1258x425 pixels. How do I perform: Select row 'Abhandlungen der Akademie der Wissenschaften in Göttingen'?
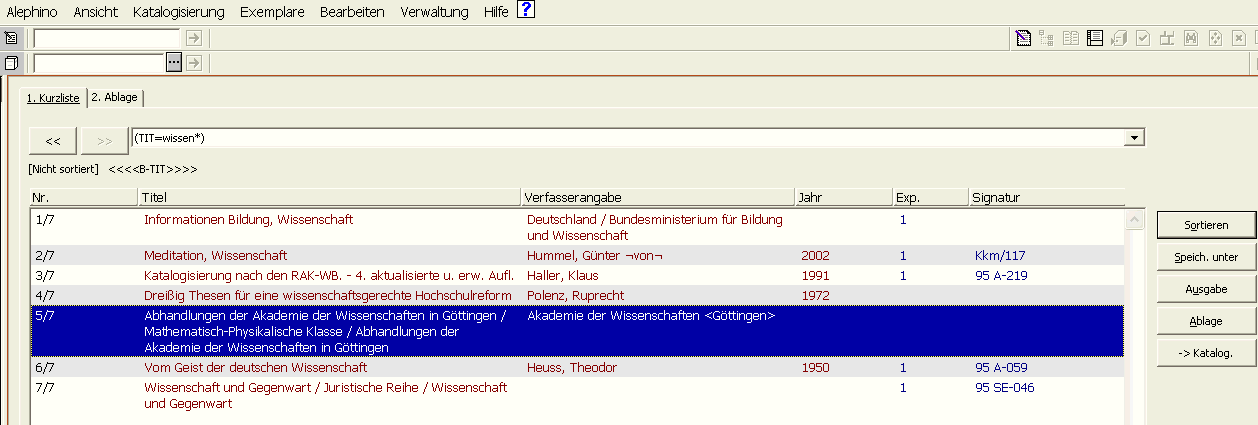[577, 331]
